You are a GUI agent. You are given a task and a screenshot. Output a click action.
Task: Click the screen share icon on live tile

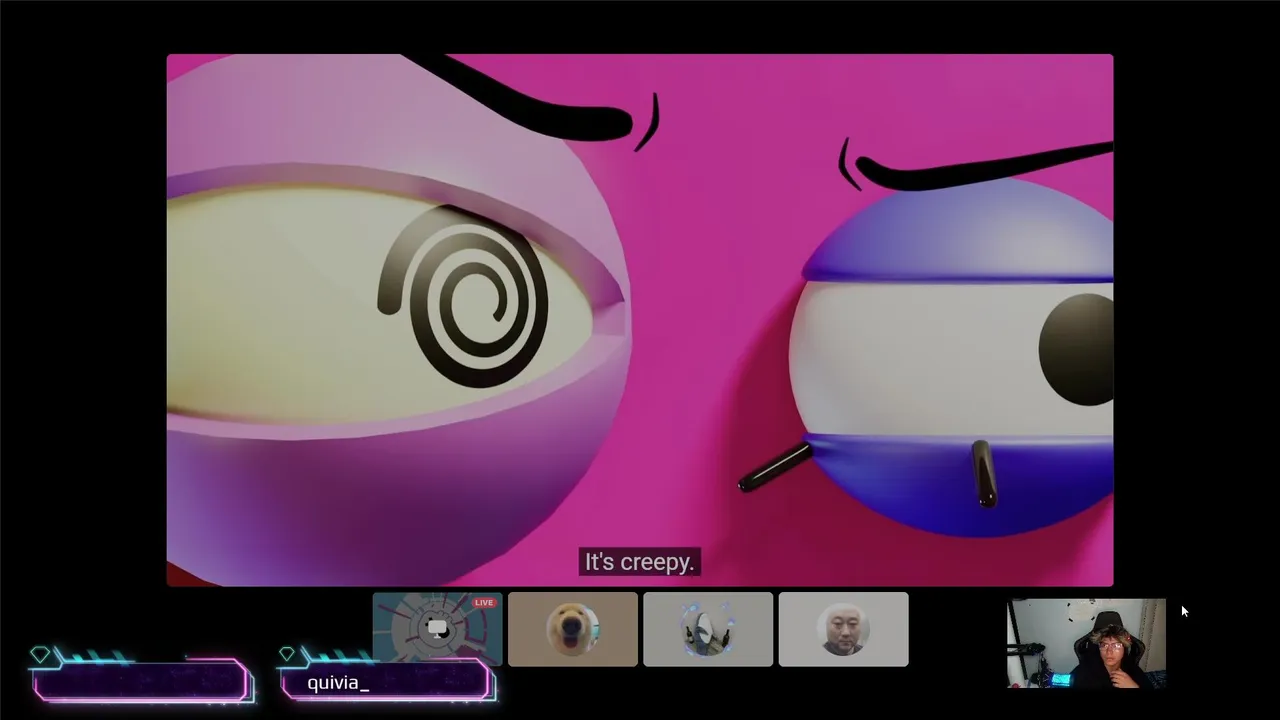(437, 628)
